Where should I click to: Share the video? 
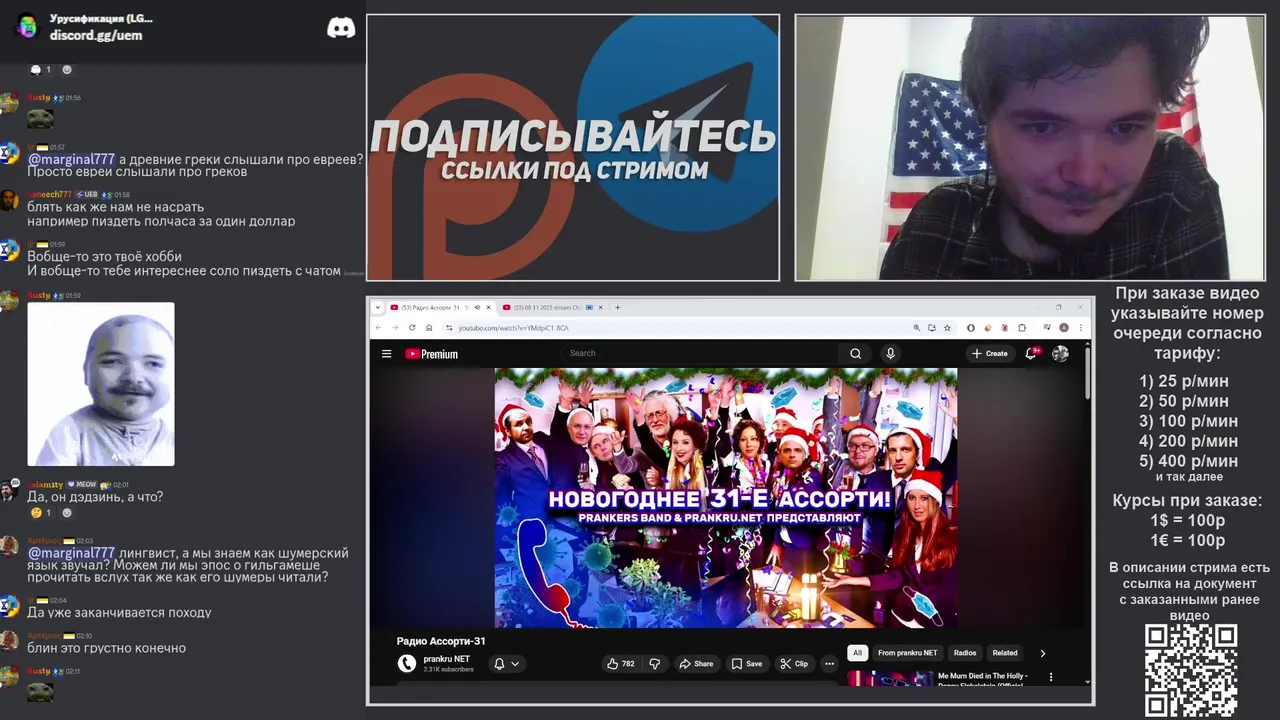coord(696,663)
